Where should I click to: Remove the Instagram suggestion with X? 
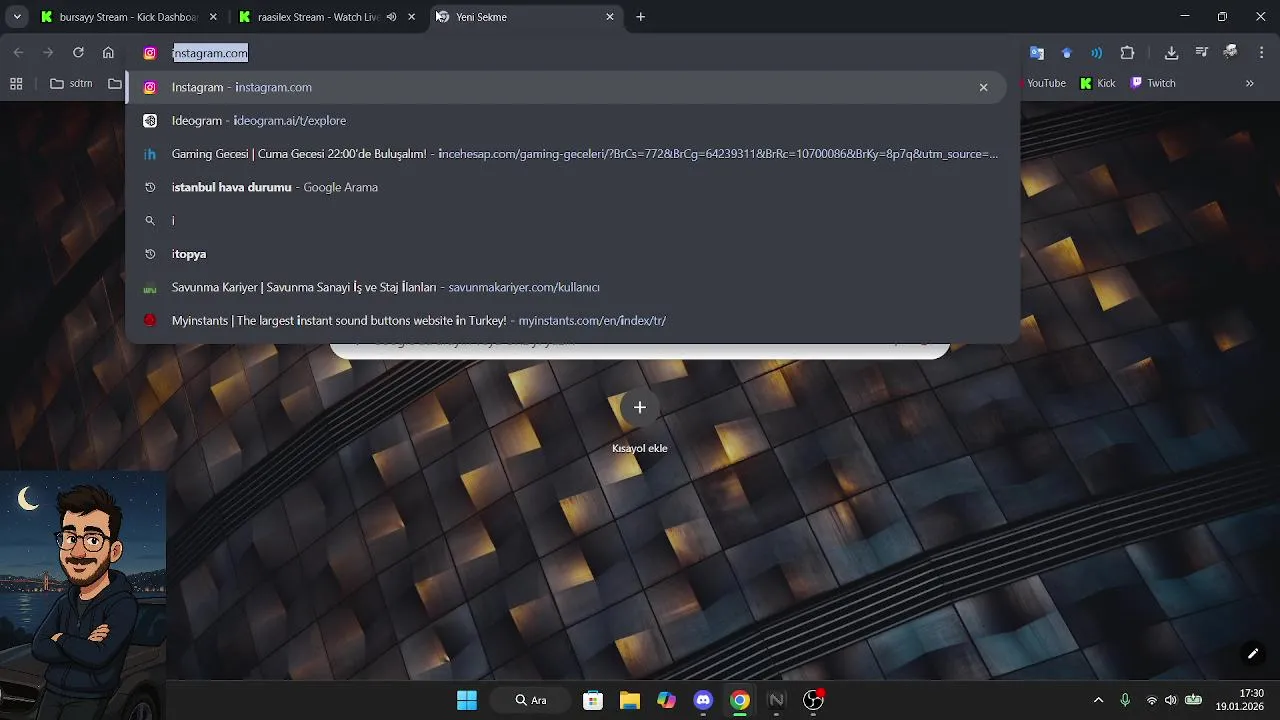point(983,87)
